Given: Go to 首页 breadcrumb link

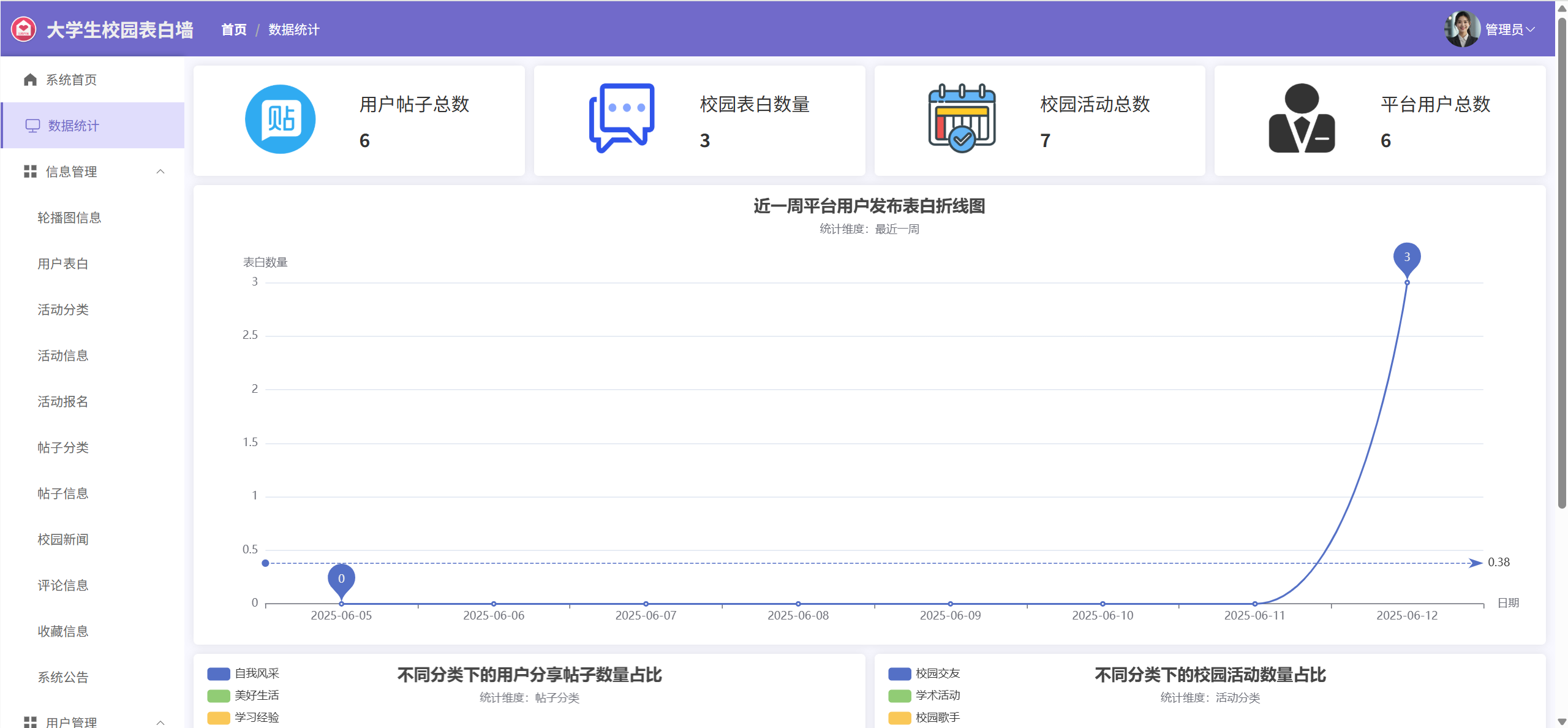Looking at the screenshot, I should point(234,29).
